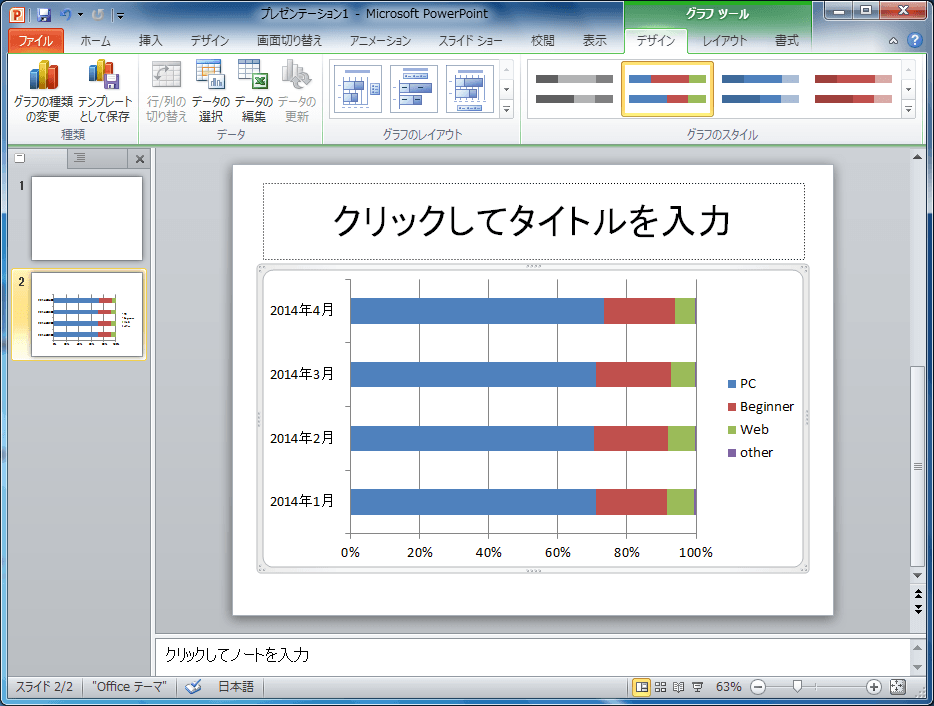Show previous row of chart styles gallery

(x=908, y=70)
